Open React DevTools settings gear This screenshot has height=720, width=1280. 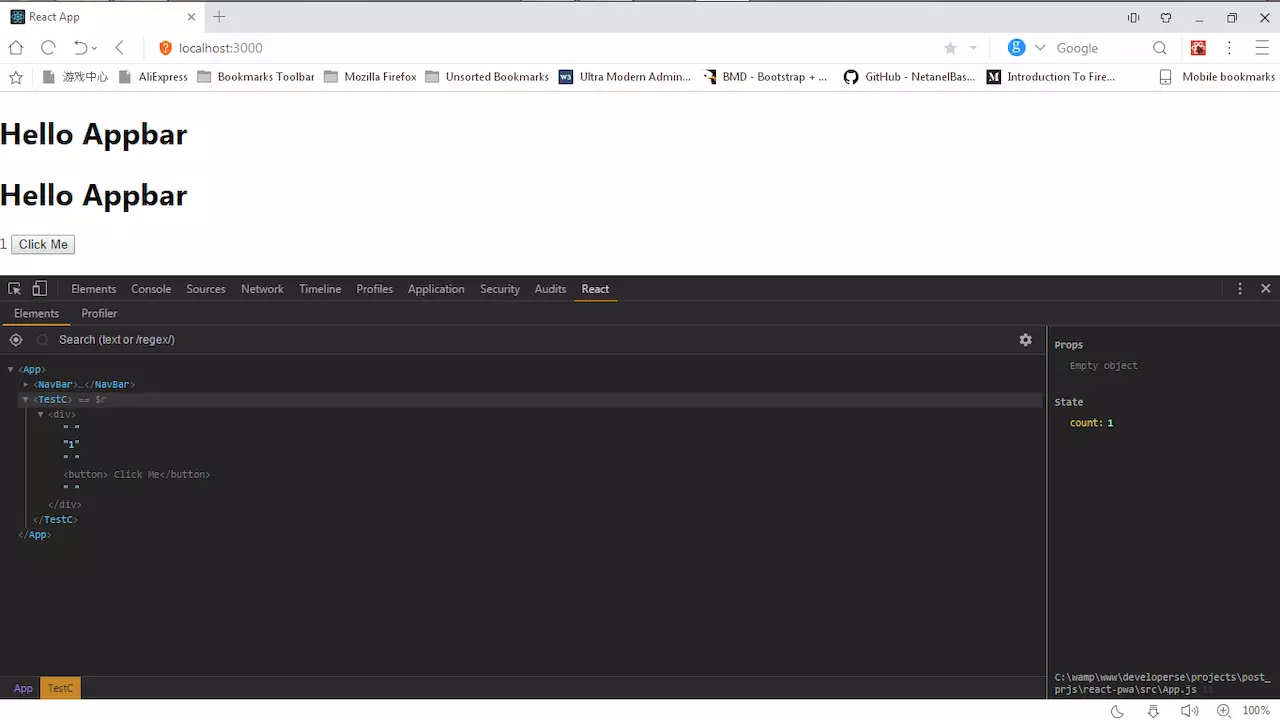[1025, 339]
